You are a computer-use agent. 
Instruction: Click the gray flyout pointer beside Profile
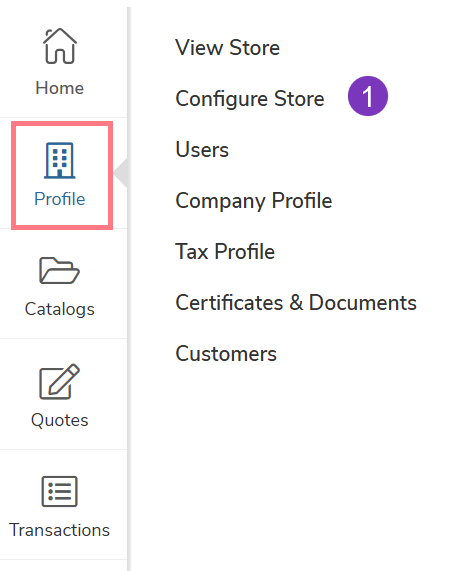coord(121,173)
